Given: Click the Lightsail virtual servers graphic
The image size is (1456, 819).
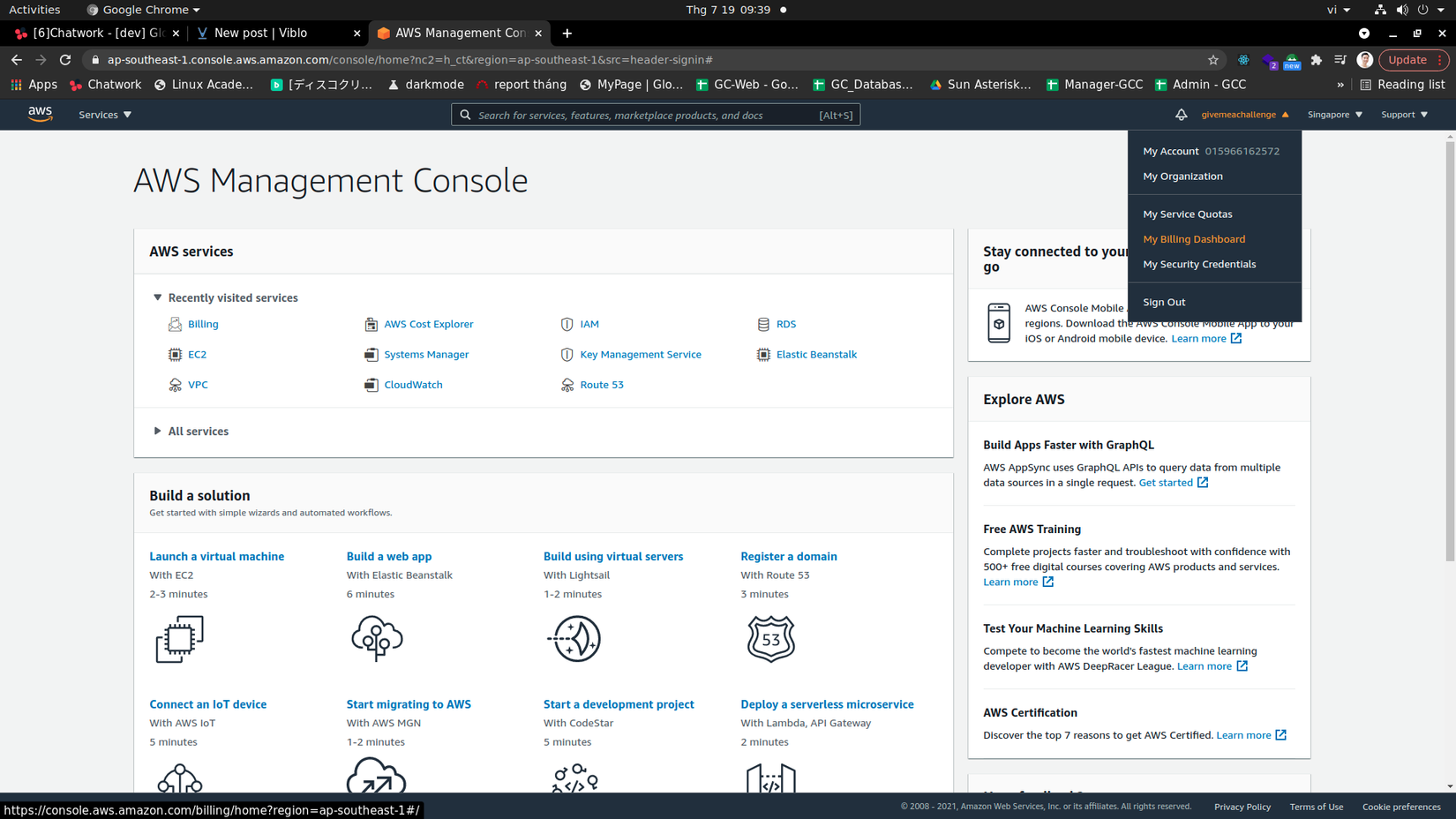Looking at the screenshot, I should 574,639.
